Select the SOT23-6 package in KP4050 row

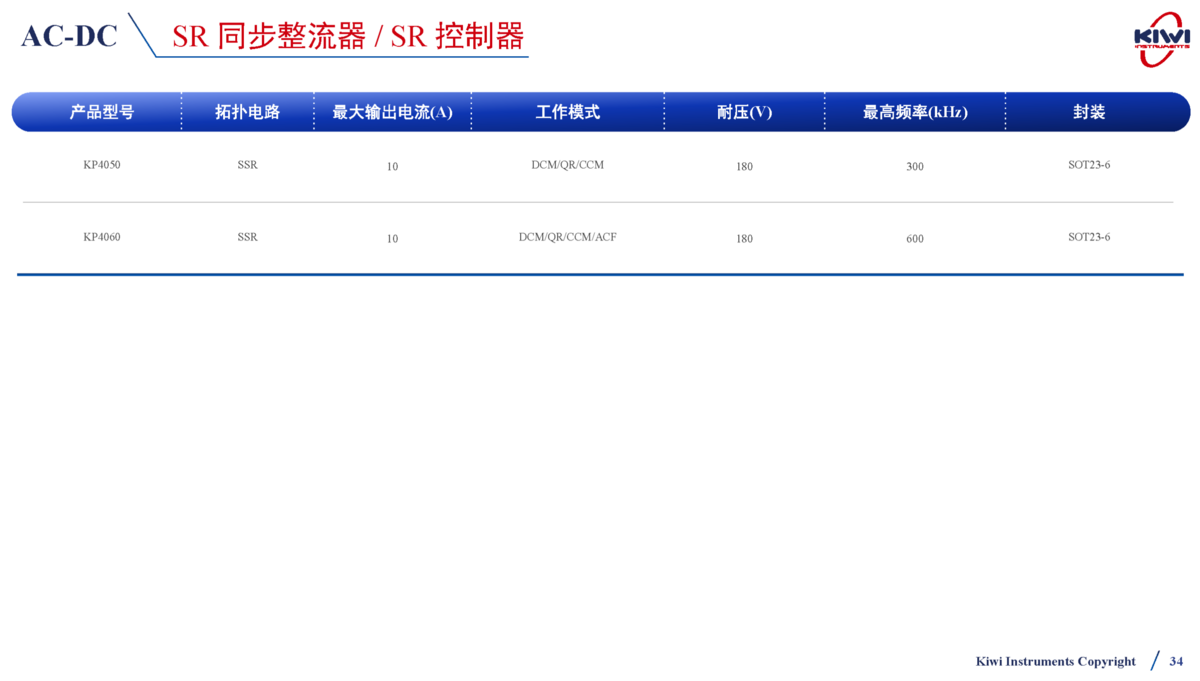tap(1089, 165)
